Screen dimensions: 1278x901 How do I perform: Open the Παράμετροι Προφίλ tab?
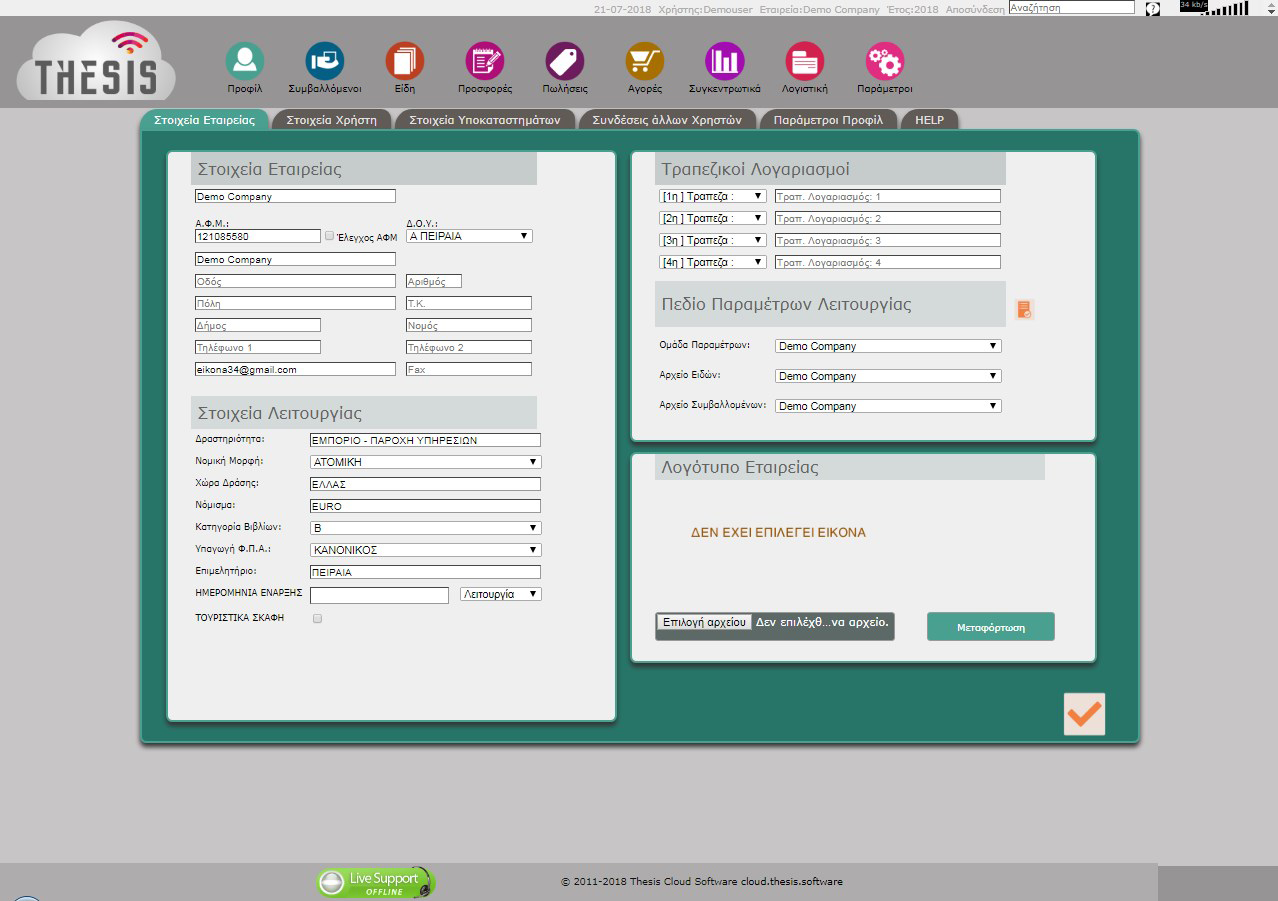(x=828, y=120)
